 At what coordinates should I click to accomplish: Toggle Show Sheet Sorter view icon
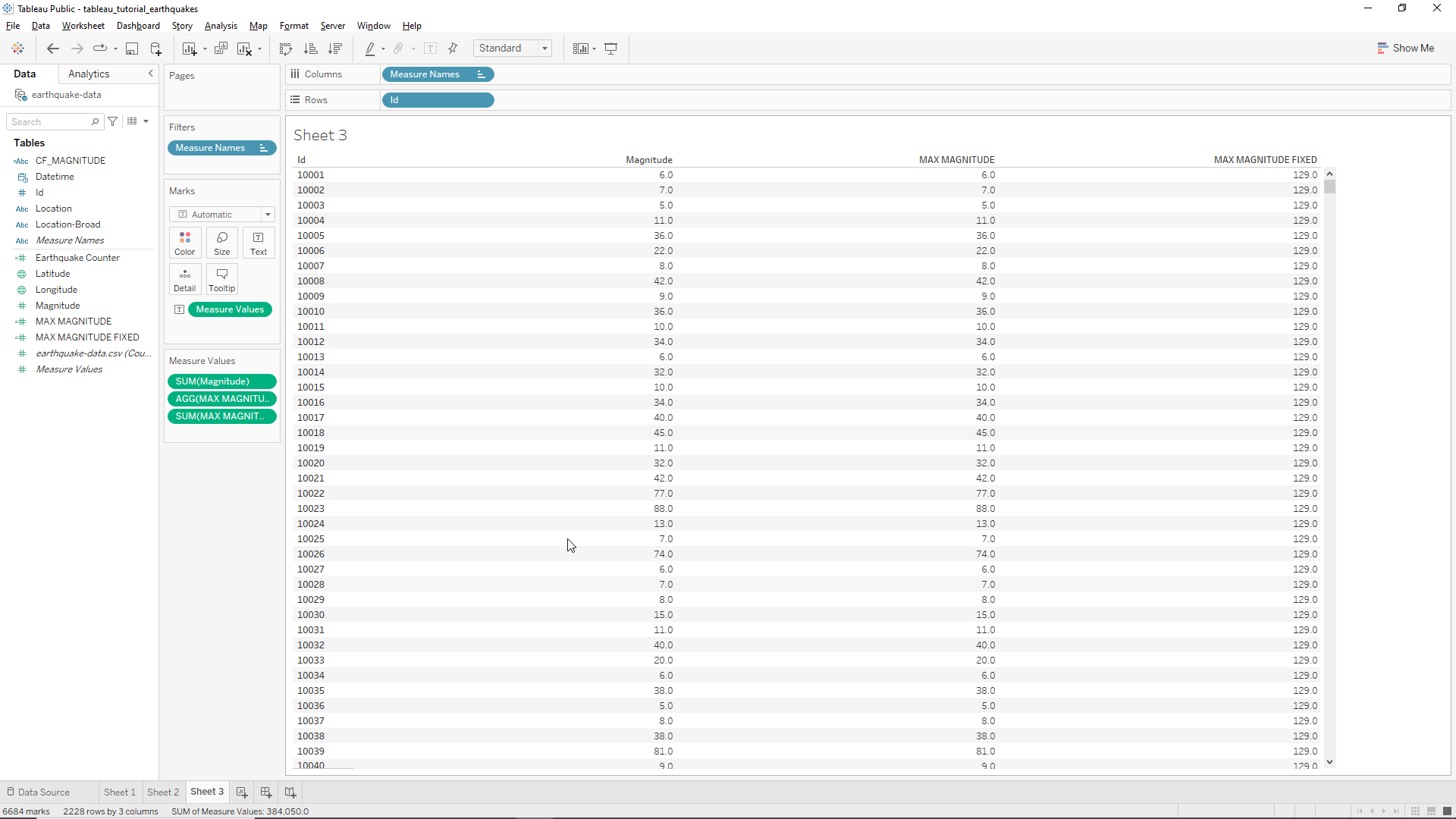1415,811
